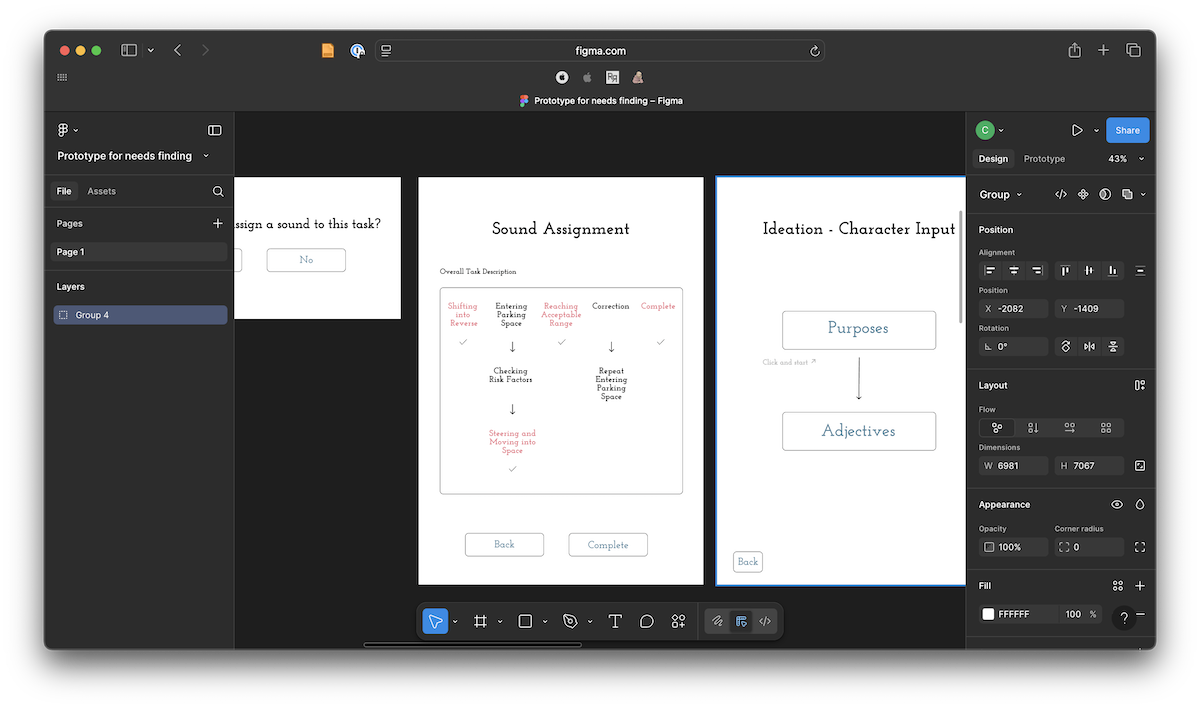Click the white FFFFFF fill swatch
The width and height of the screenshot is (1200, 708).
989,614
